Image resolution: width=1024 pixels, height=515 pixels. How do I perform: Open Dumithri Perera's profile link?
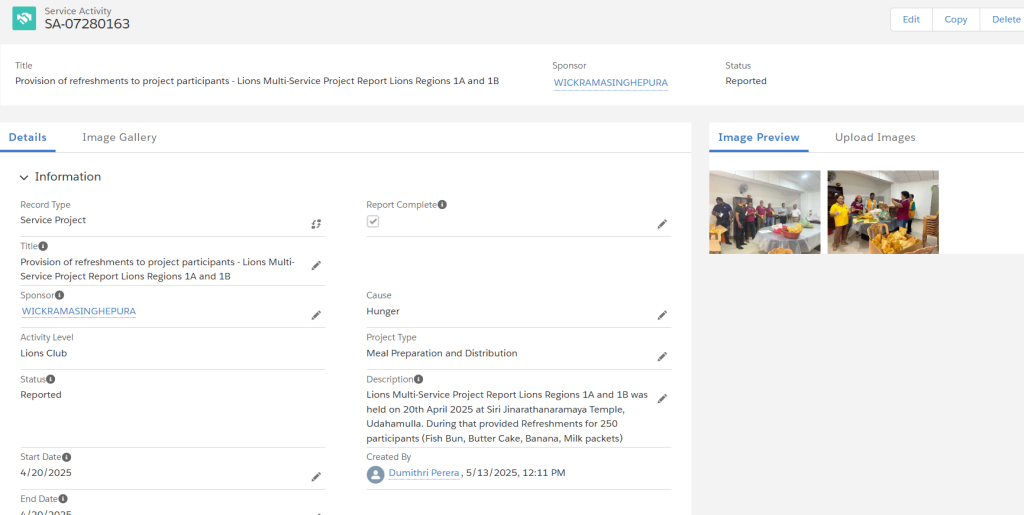coord(424,473)
